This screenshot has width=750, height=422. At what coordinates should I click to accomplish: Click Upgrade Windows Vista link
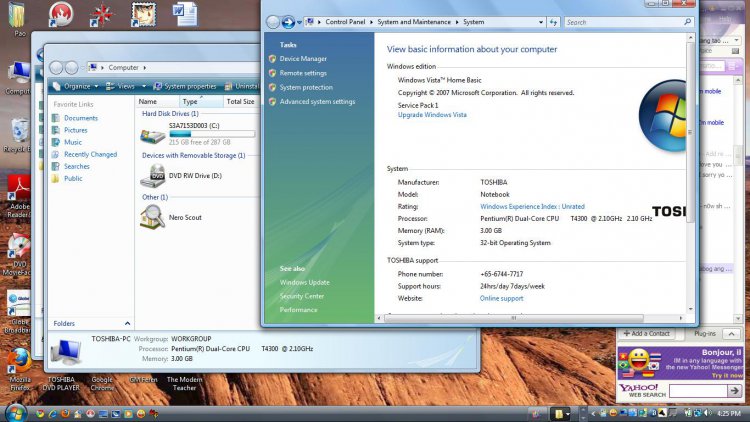pos(432,115)
